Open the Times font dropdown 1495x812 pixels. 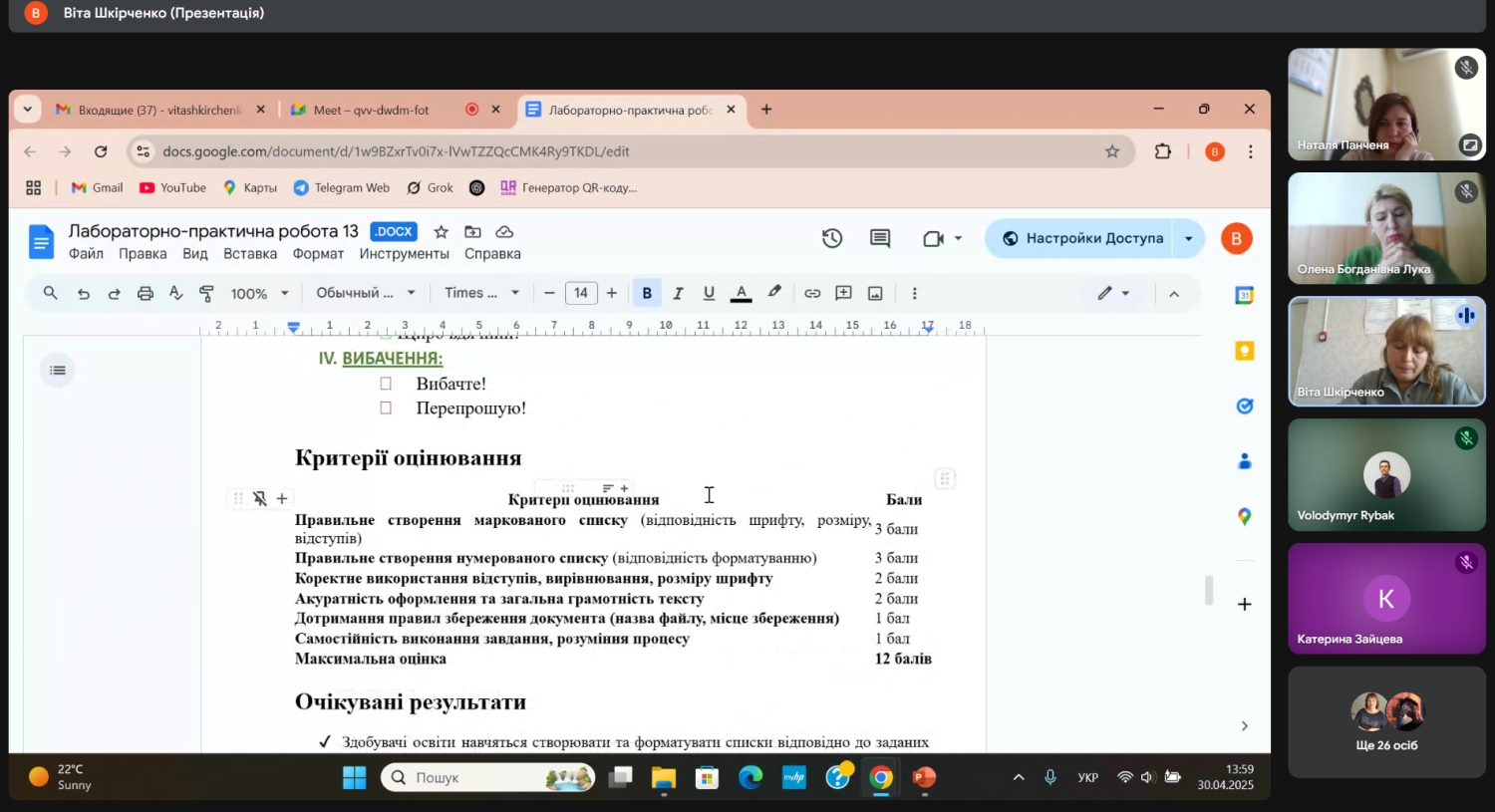coord(482,293)
